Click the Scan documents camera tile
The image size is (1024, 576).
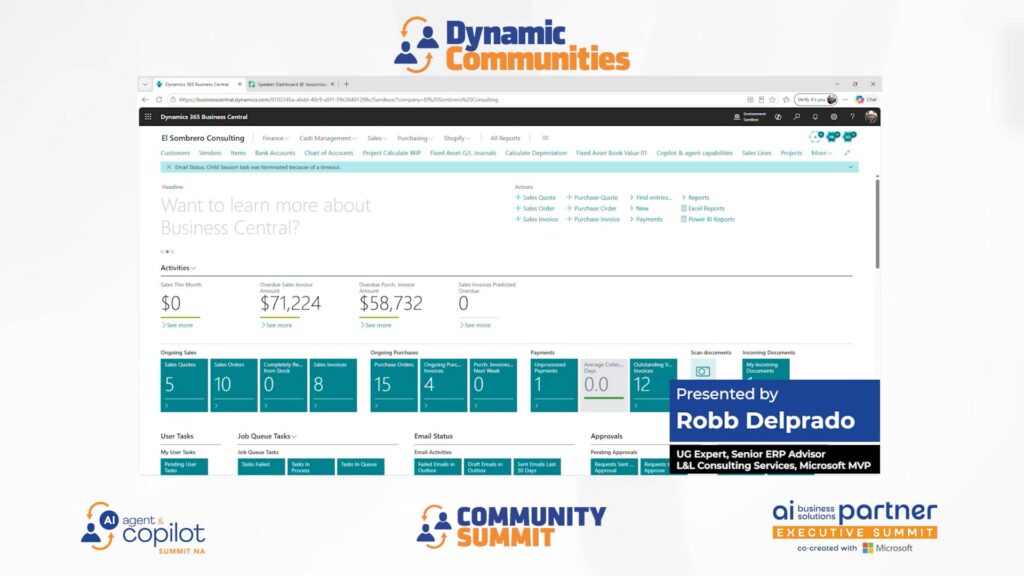tap(703, 371)
